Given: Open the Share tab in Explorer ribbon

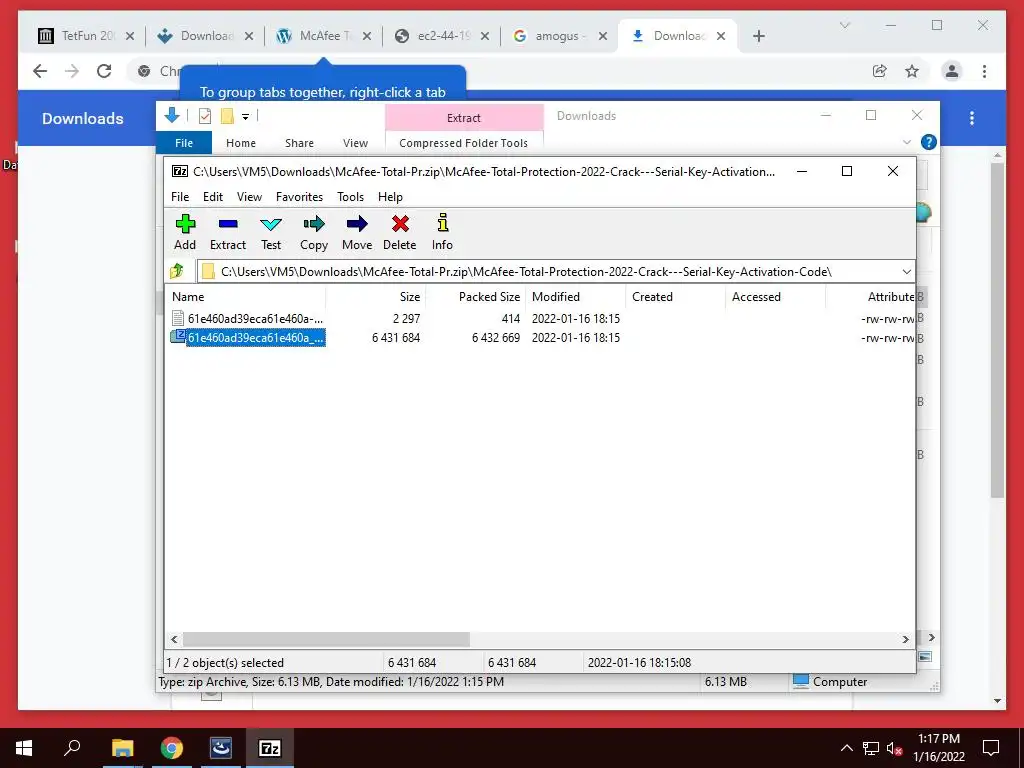Looking at the screenshot, I should point(299,143).
